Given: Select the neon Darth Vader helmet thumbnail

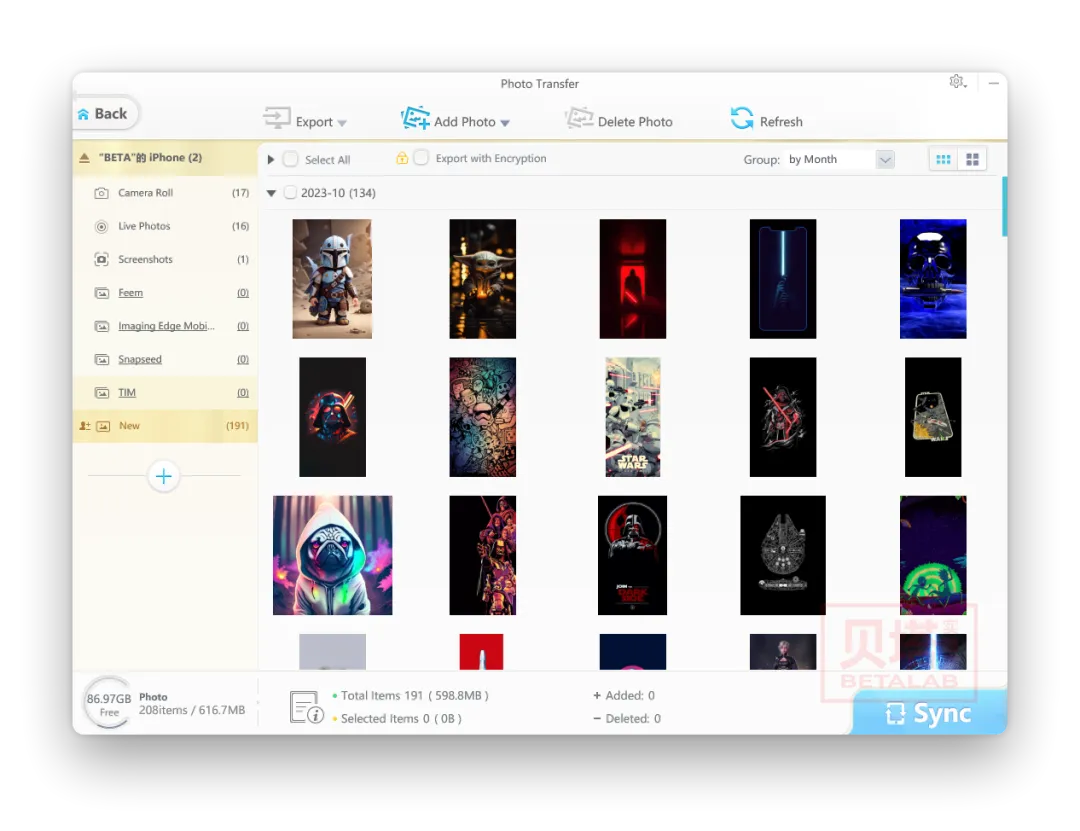Looking at the screenshot, I should tap(332, 417).
